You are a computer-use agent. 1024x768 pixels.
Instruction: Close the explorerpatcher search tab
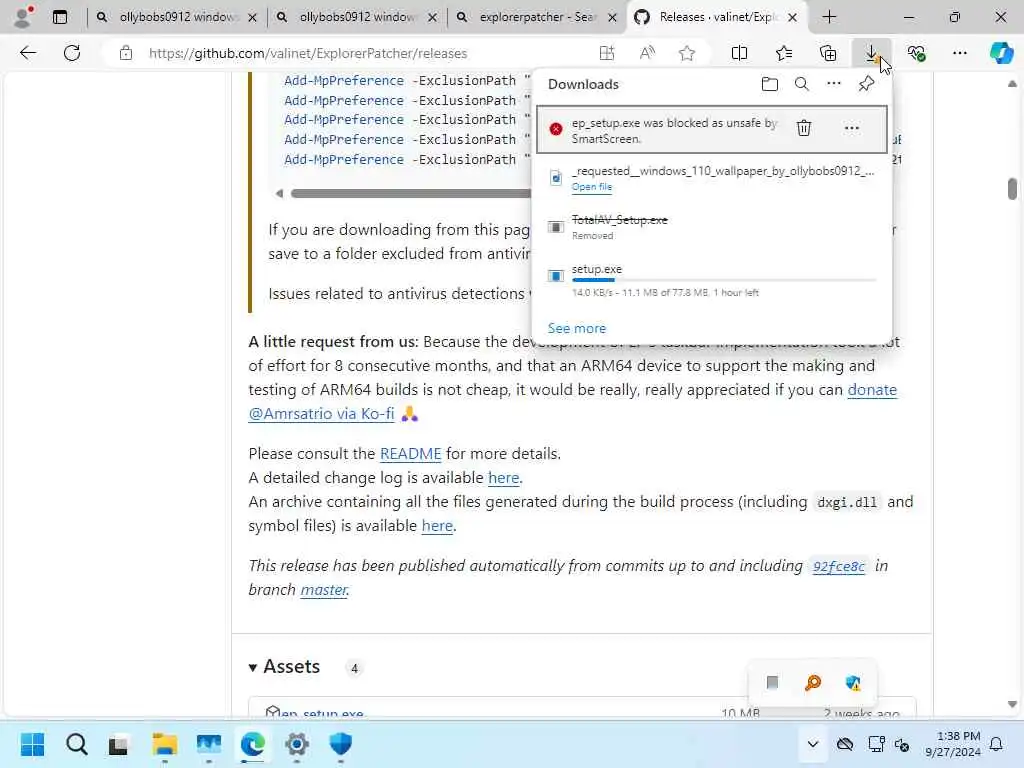click(x=613, y=18)
